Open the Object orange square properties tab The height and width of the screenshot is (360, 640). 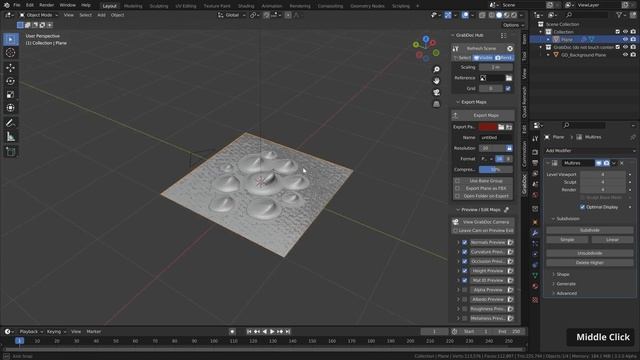tap(535, 222)
